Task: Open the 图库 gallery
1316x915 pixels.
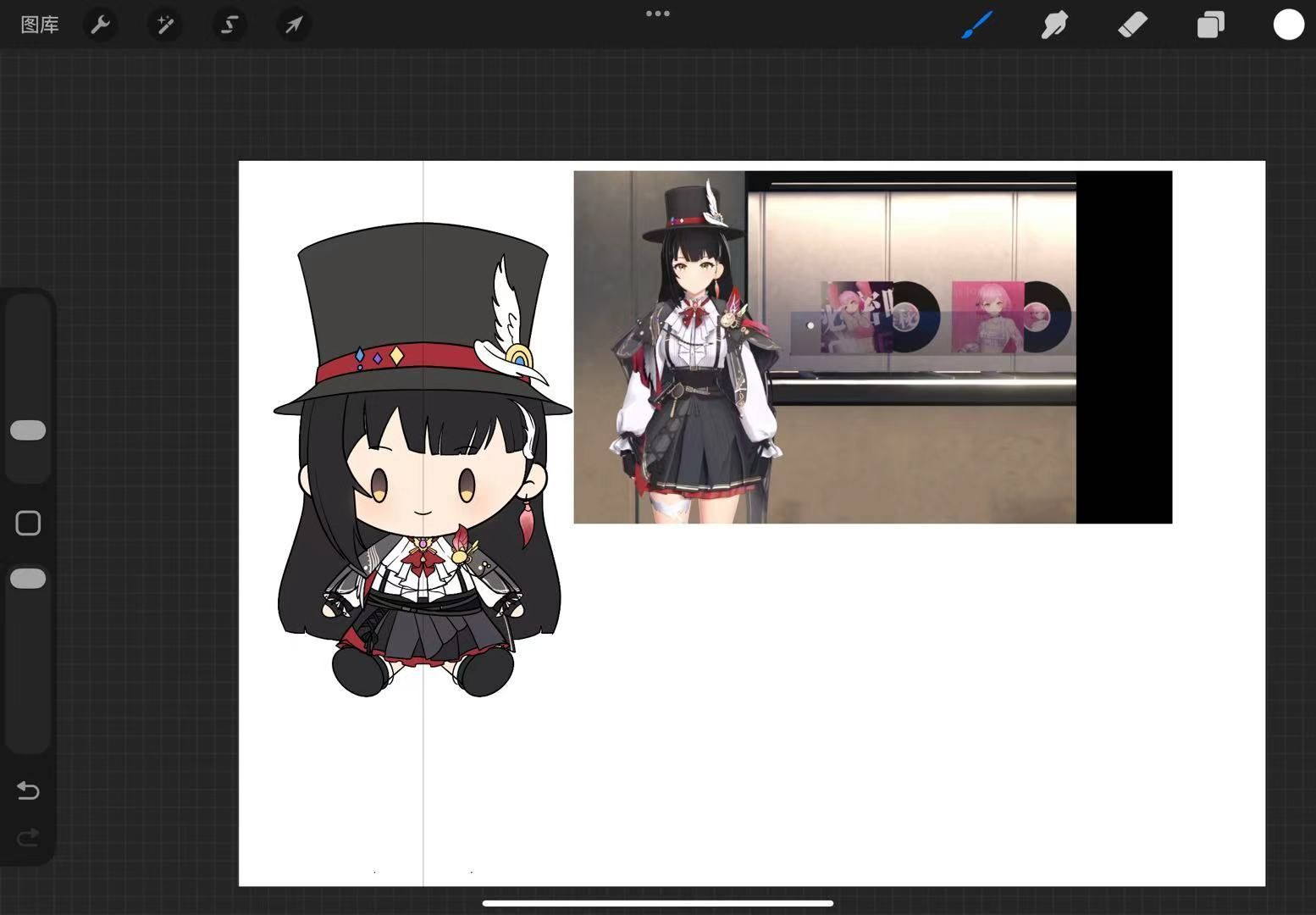Action: coord(40,25)
